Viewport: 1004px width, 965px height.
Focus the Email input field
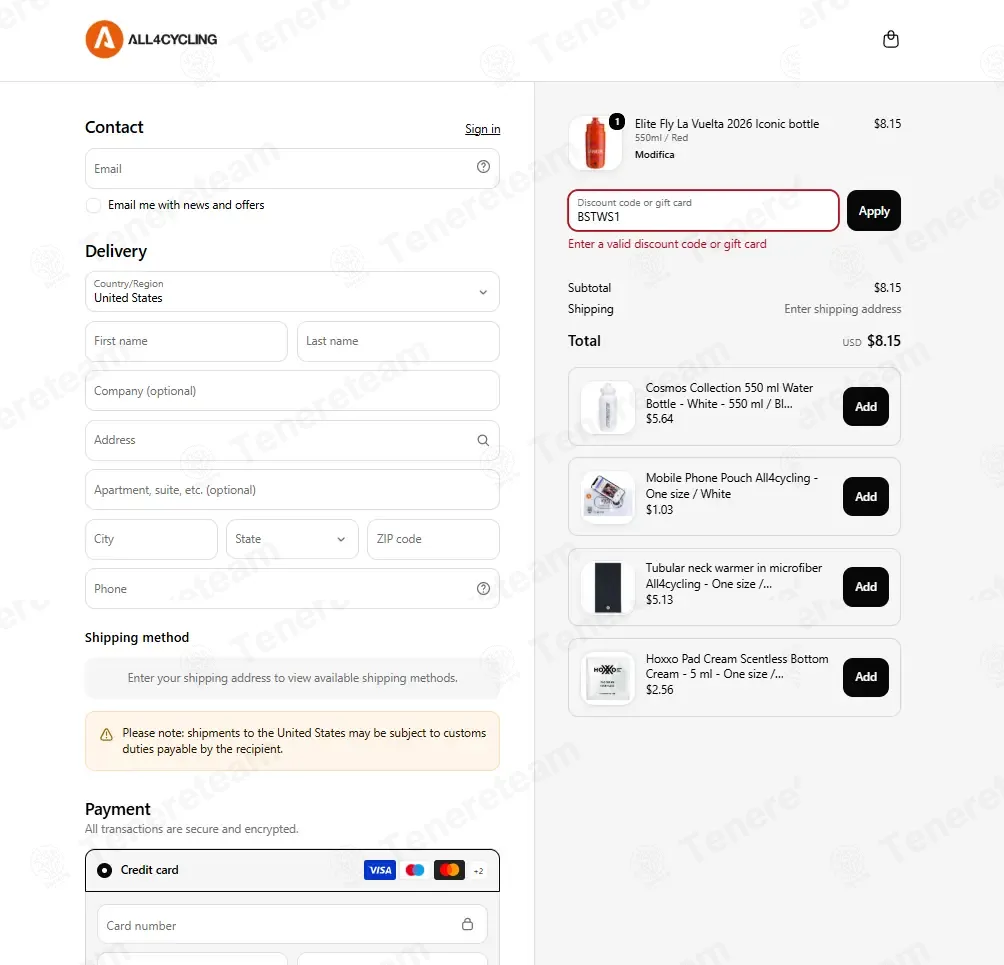pos(292,168)
